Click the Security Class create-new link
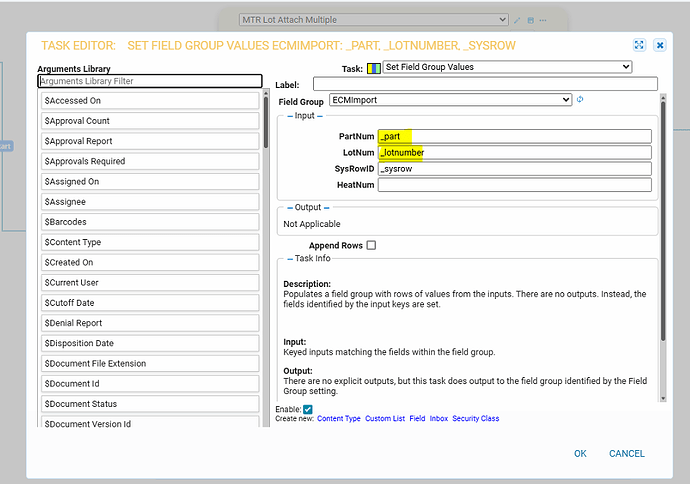 (475, 419)
